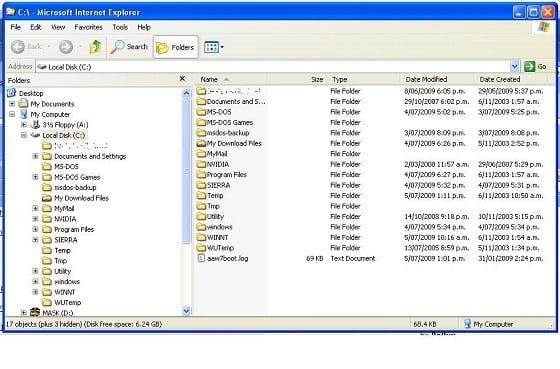Select the My Computer tree icon
Viewport: 560px width, 369px height.
pyautogui.click(x=24, y=114)
